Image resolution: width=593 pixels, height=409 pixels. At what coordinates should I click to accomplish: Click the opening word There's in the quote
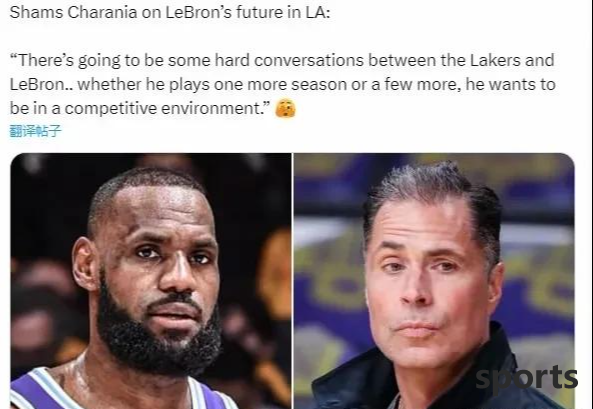tap(42, 60)
